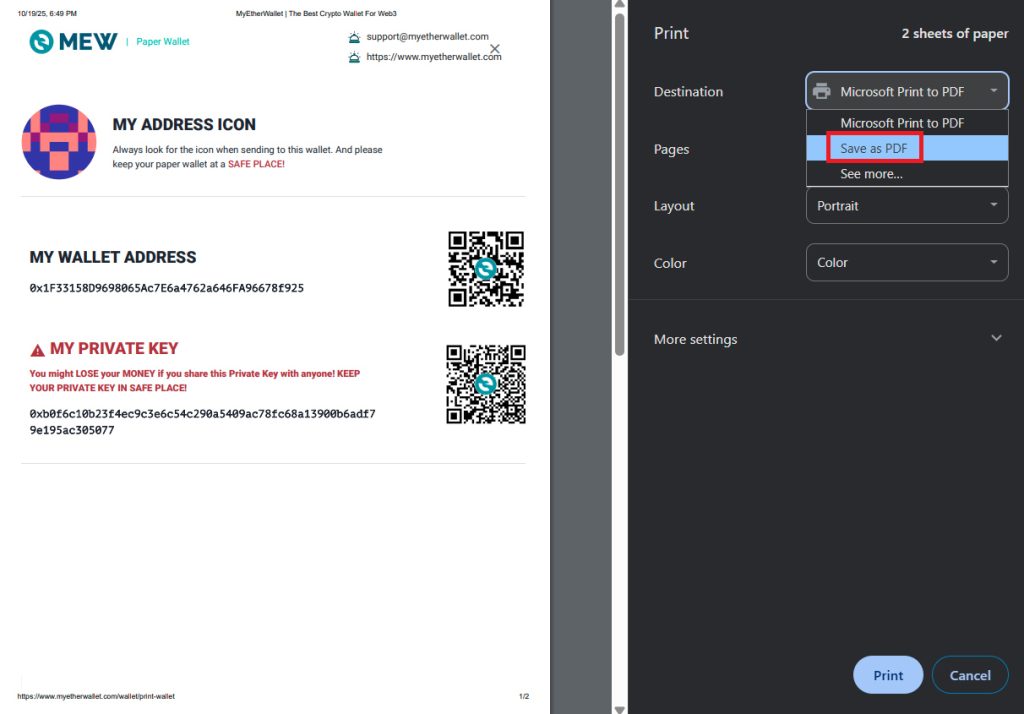
Task: Expand the More settings section
Action: (995, 339)
